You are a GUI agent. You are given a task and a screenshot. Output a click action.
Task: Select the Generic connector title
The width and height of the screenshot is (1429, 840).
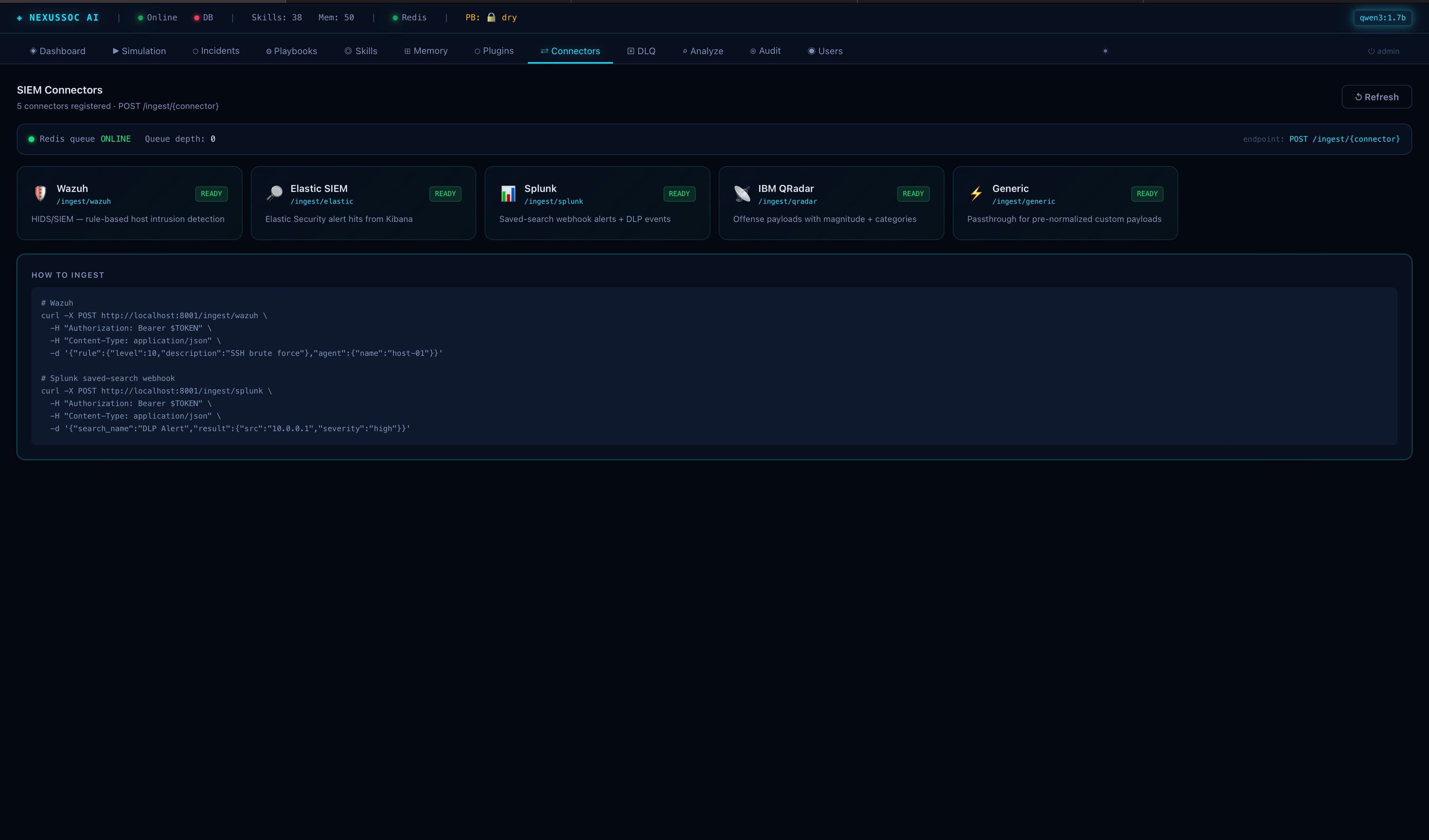[1010, 189]
